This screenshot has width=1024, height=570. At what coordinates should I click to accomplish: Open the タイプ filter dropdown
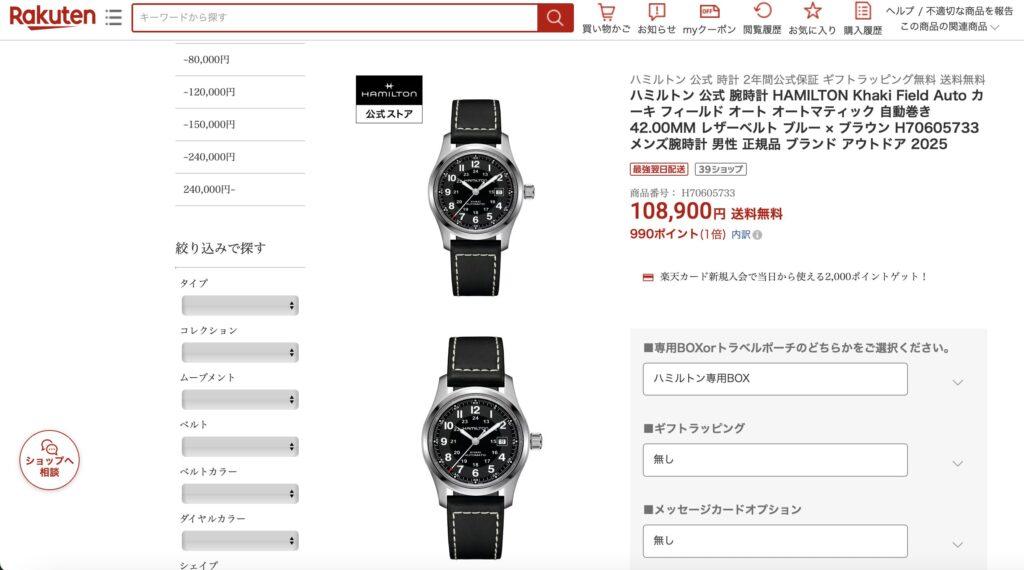(240, 305)
